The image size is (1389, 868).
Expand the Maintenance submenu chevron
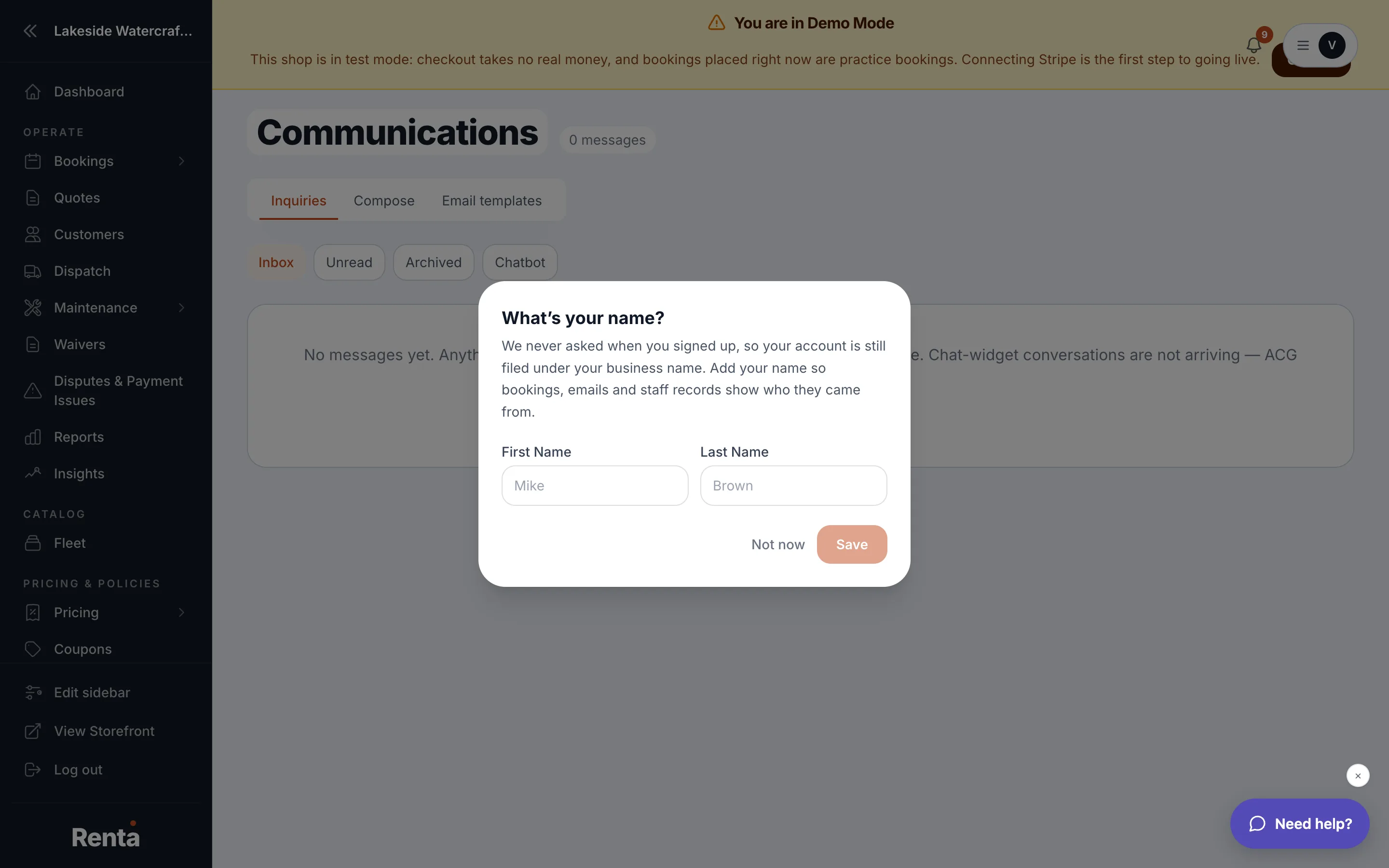tap(181, 308)
